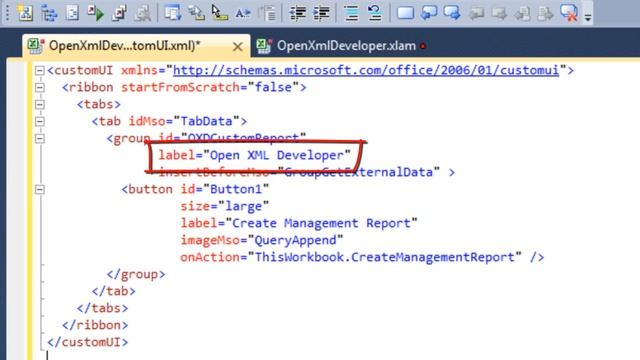Click the "TabData" value text
This screenshot has width=640, height=360.
[207, 121]
